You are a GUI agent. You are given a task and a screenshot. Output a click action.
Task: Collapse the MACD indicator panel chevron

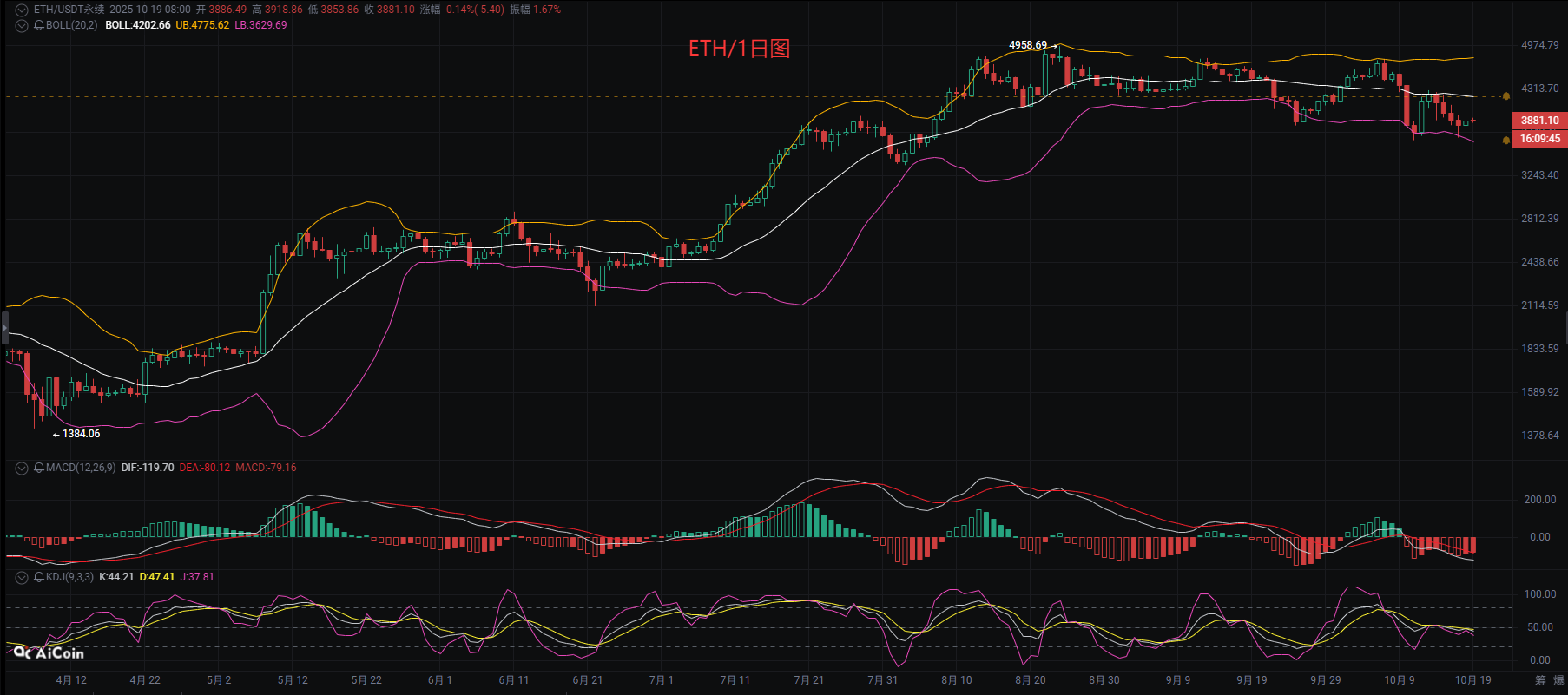coord(22,468)
